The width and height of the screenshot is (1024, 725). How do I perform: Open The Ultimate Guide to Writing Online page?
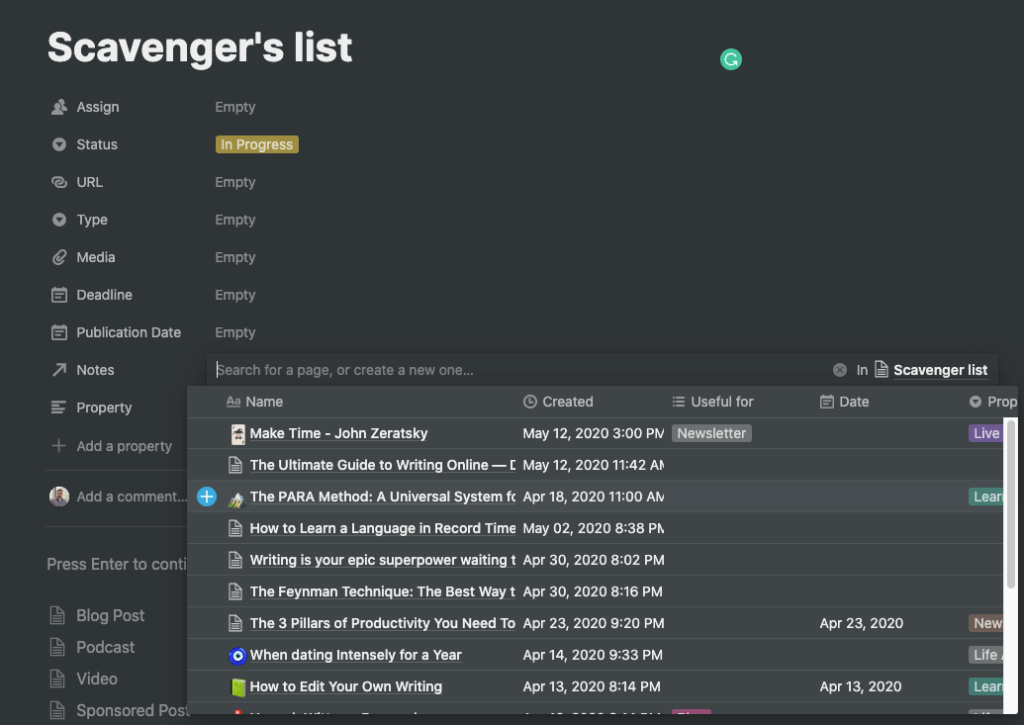382,465
